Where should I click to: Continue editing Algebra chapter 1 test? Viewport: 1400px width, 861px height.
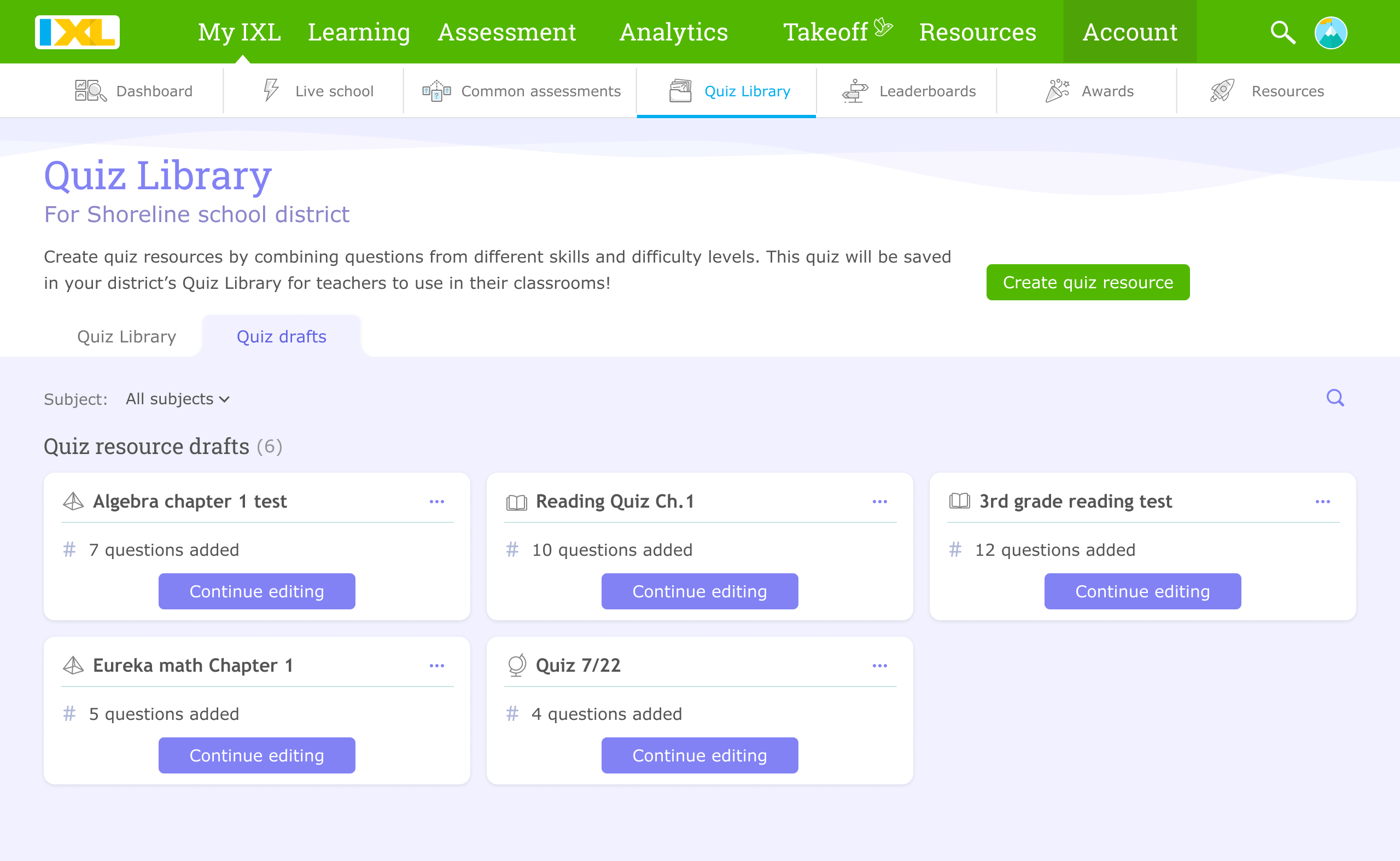tap(257, 591)
